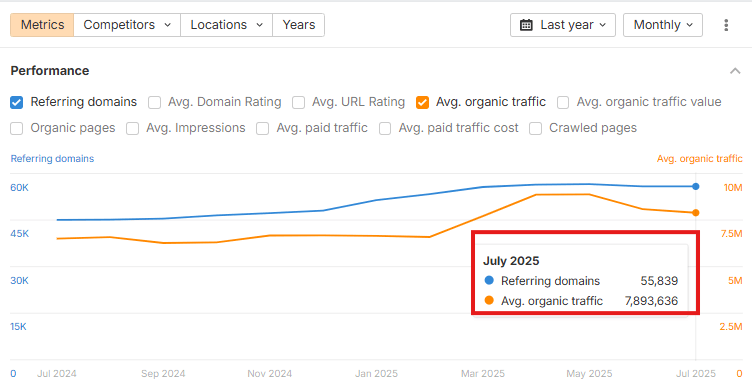Enable Avg. organic traffic value checkbox
Viewport: 752px width, 390px height.
tap(563, 102)
